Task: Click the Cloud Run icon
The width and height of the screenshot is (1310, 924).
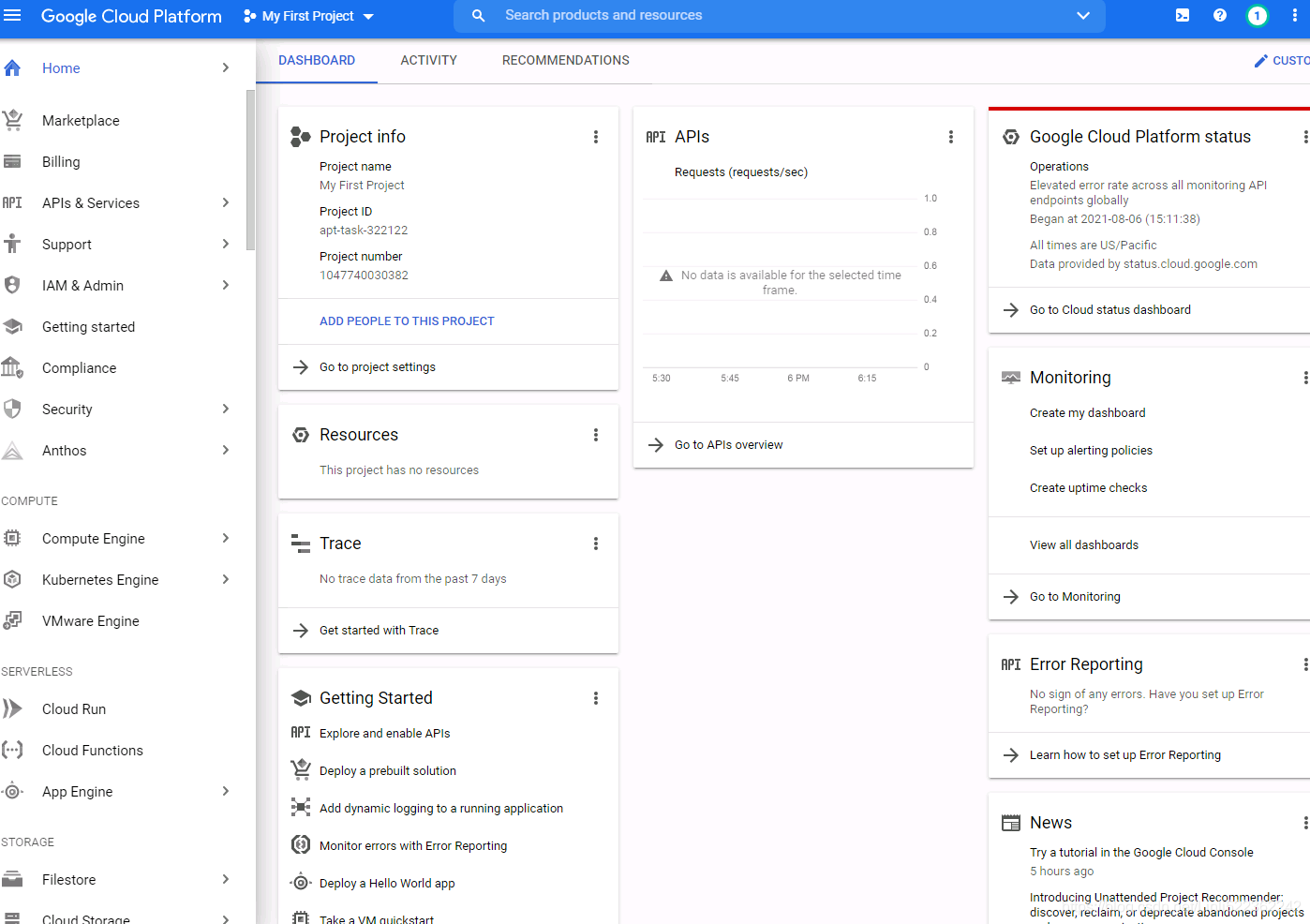Action: pos(12,708)
